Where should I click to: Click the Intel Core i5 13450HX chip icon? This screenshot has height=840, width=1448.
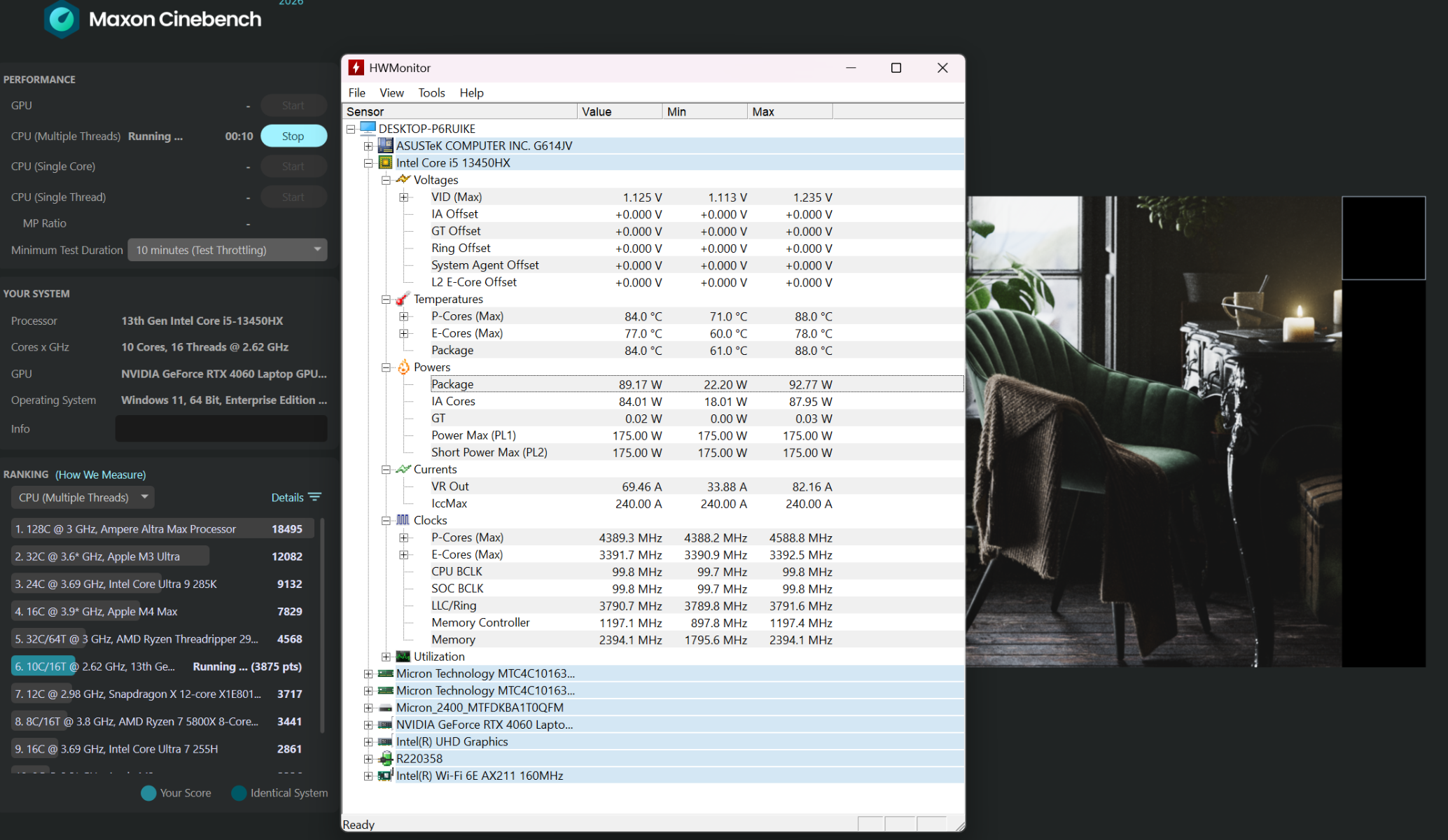385,162
